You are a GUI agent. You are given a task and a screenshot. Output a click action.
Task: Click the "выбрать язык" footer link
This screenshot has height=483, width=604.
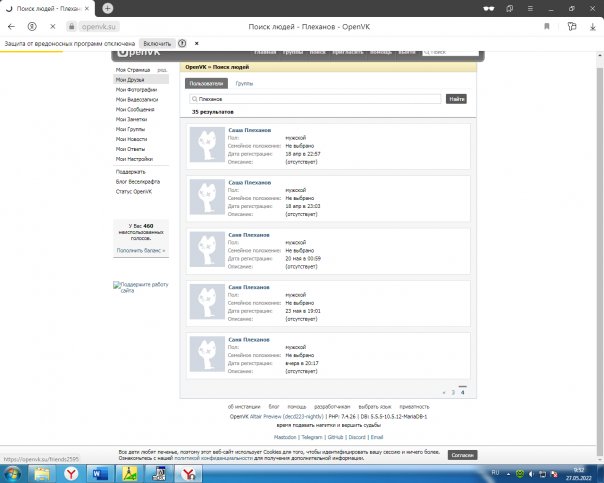pos(375,407)
